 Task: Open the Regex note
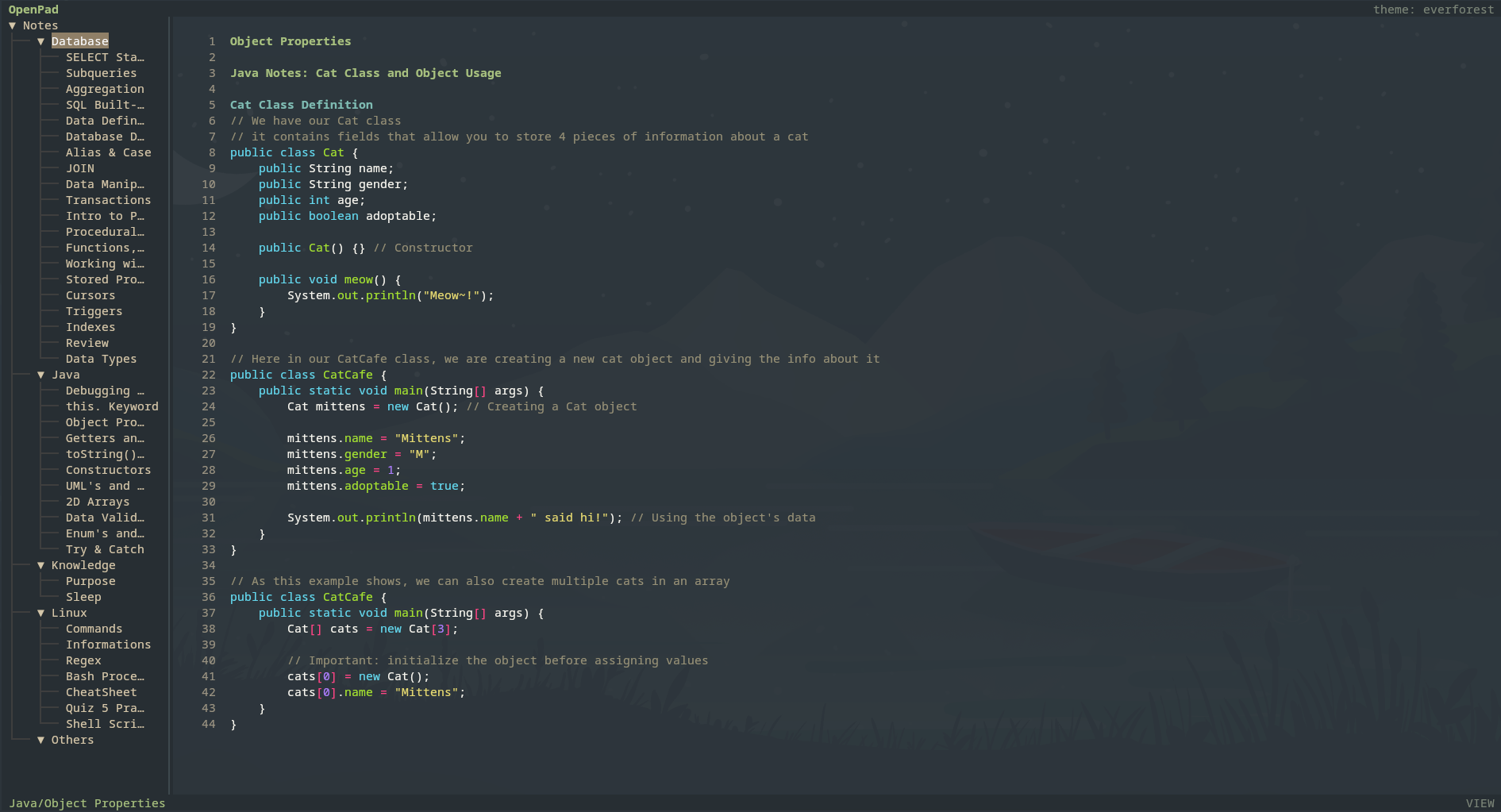(83, 660)
